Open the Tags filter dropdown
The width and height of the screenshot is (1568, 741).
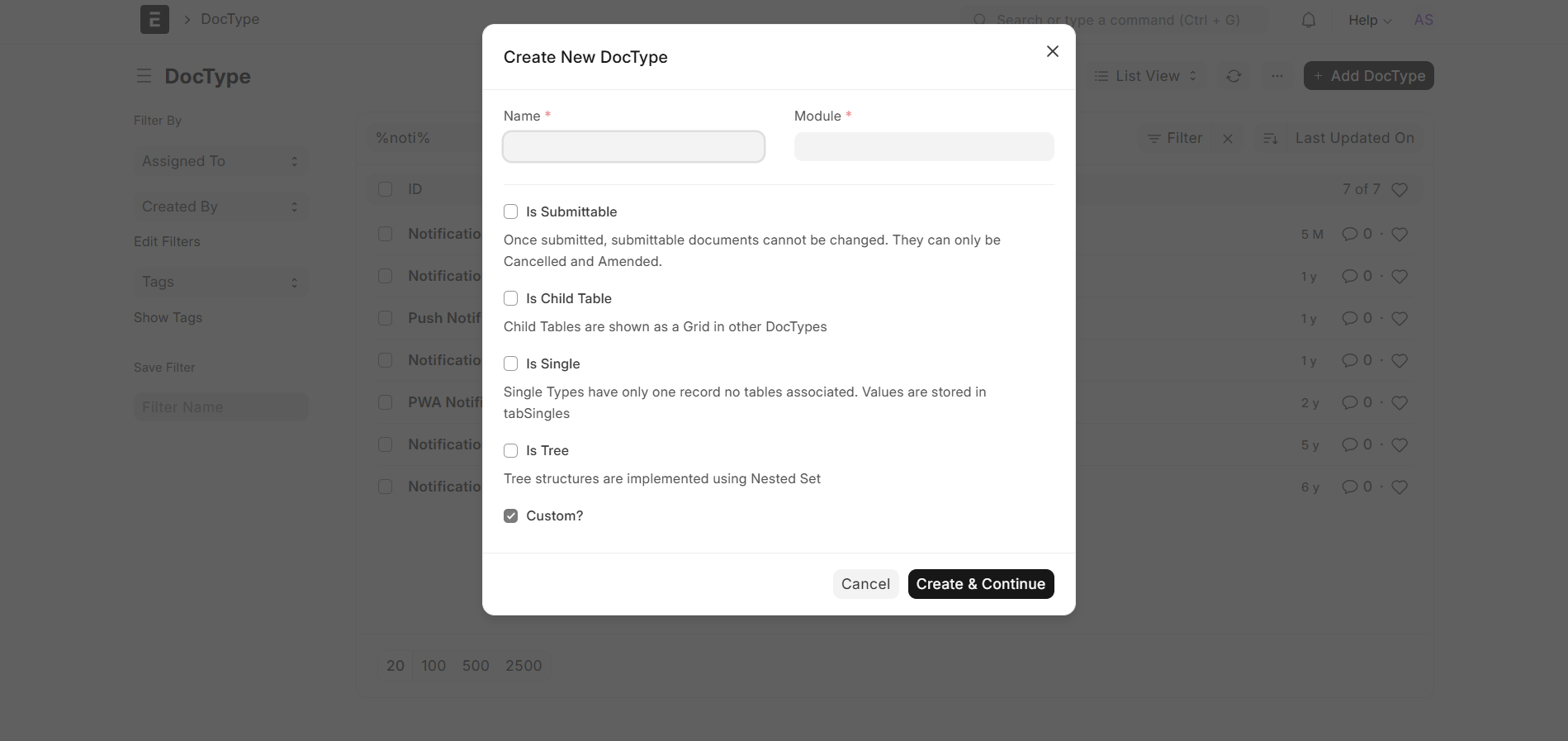pyautogui.click(x=220, y=282)
